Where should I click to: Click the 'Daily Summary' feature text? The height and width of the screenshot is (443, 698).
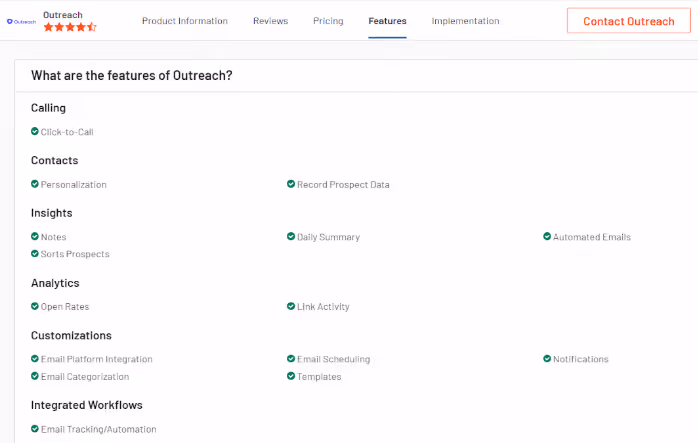coord(329,237)
